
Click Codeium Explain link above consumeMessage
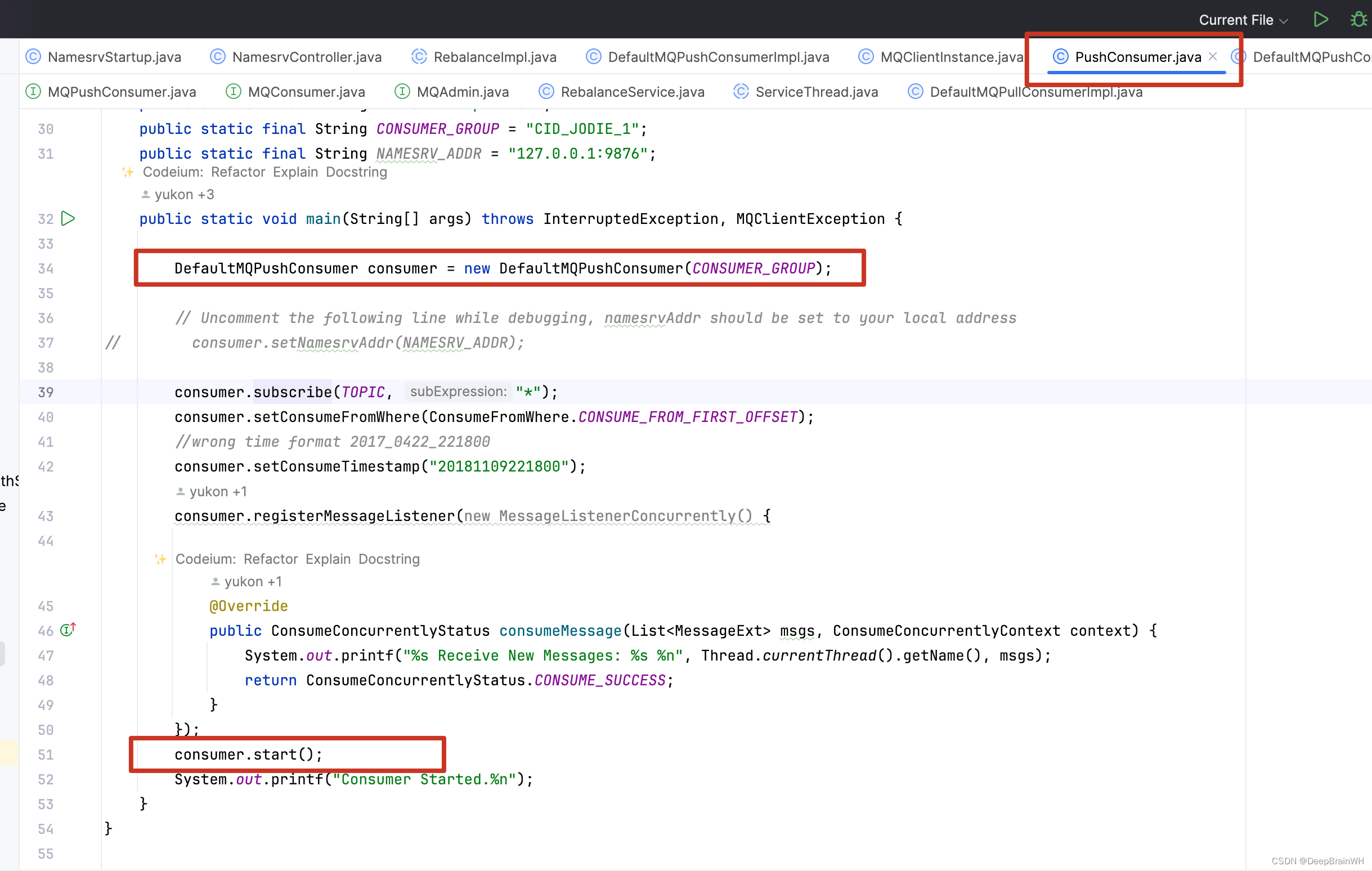(328, 559)
